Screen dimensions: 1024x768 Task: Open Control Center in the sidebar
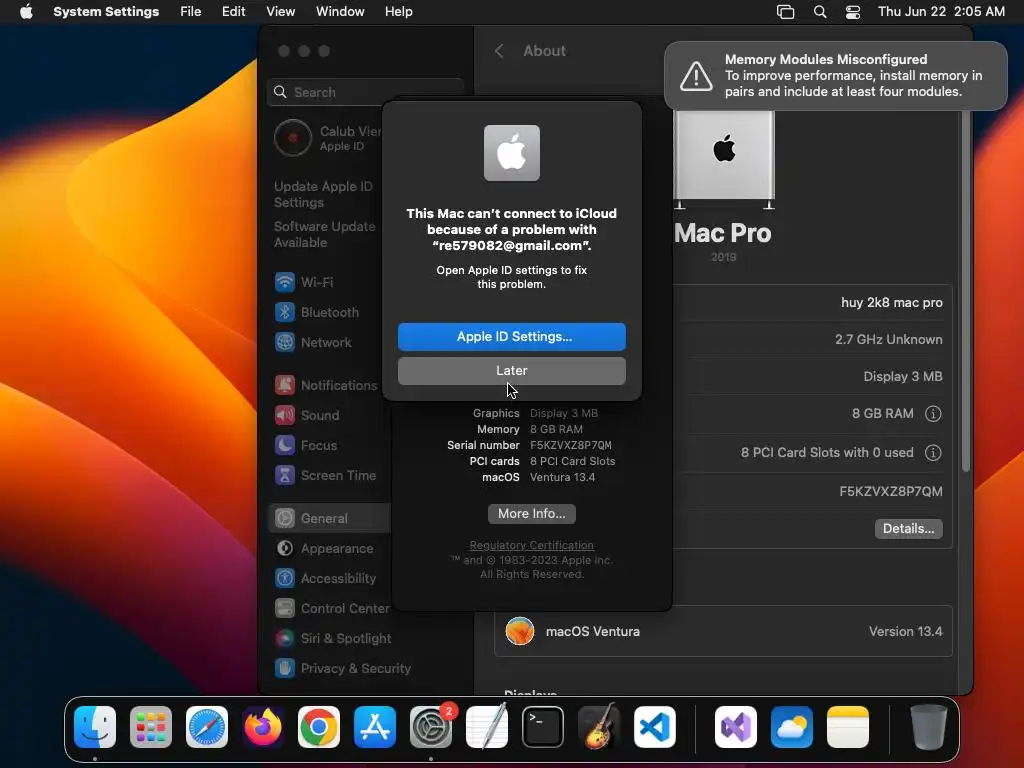tap(330, 609)
